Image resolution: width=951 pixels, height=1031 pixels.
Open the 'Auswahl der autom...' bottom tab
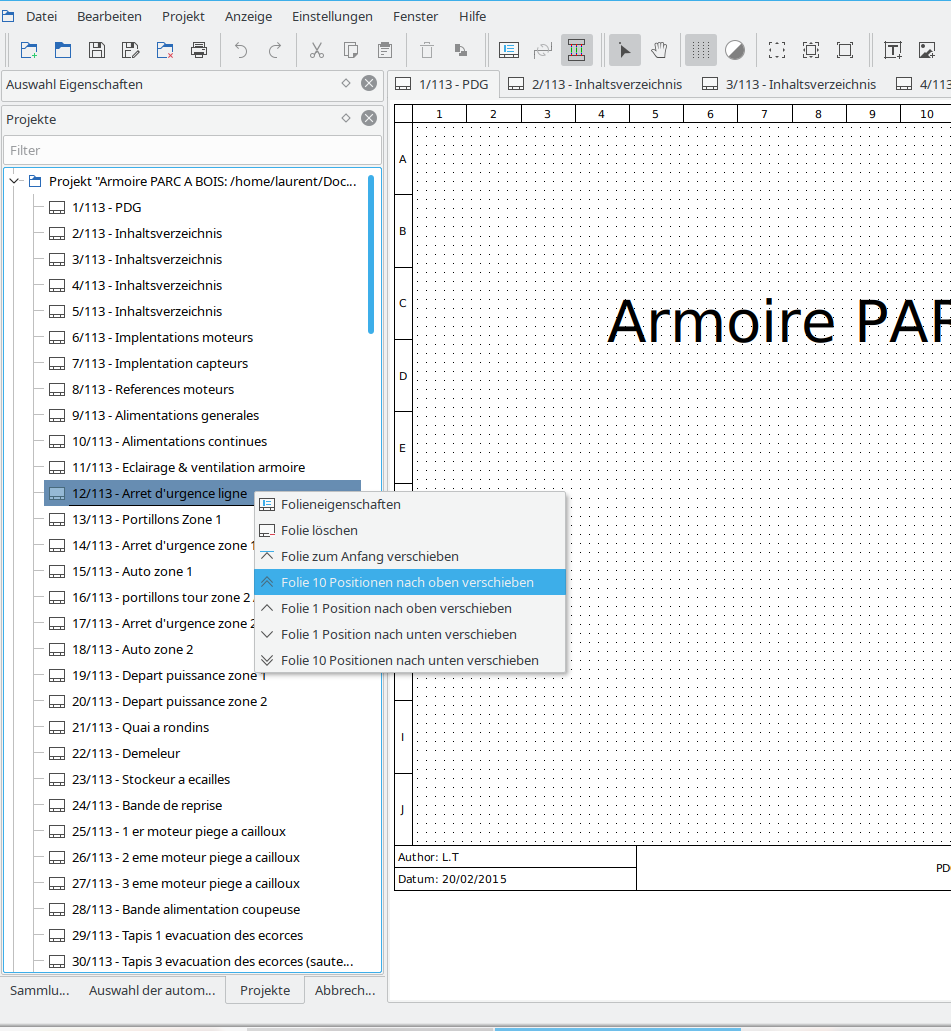point(152,990)
